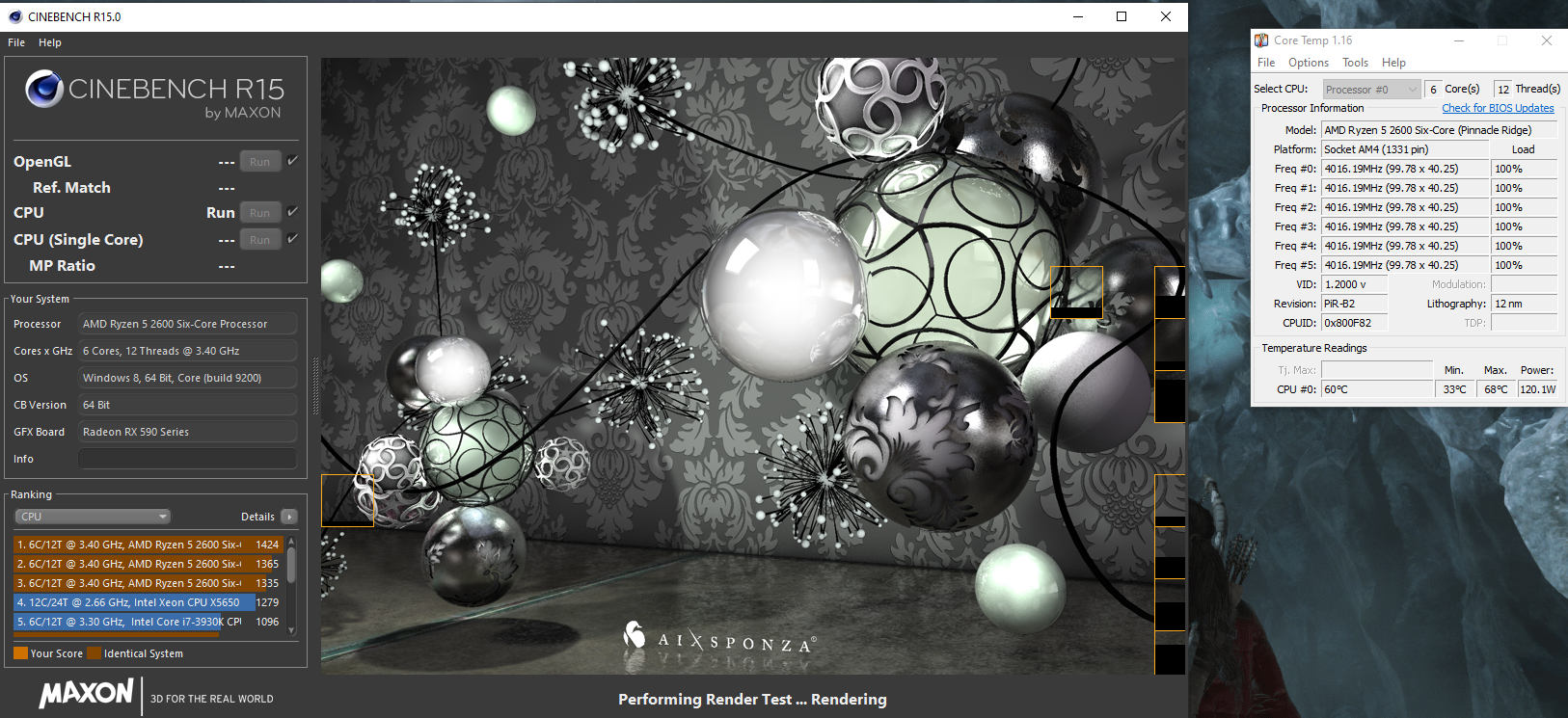Open ranking Details with the arrow icon
Image resolution: width=1568 pixels, height=718 pixels.
[x=288, y=517]
